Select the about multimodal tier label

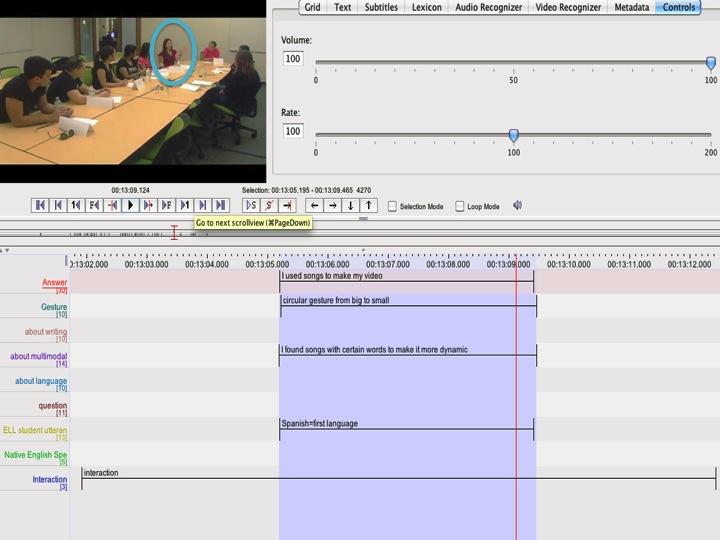[39, 356]
